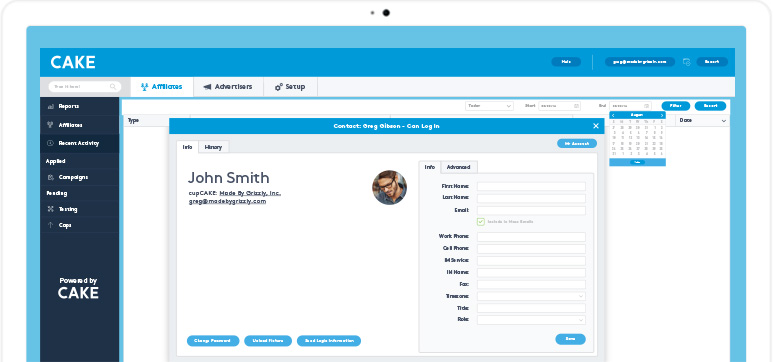Image resolution: width=773 pixels, height=362 pixels.
Task: Focus the Last Name field
Action: pyautogui.click(x=531, y=198)
